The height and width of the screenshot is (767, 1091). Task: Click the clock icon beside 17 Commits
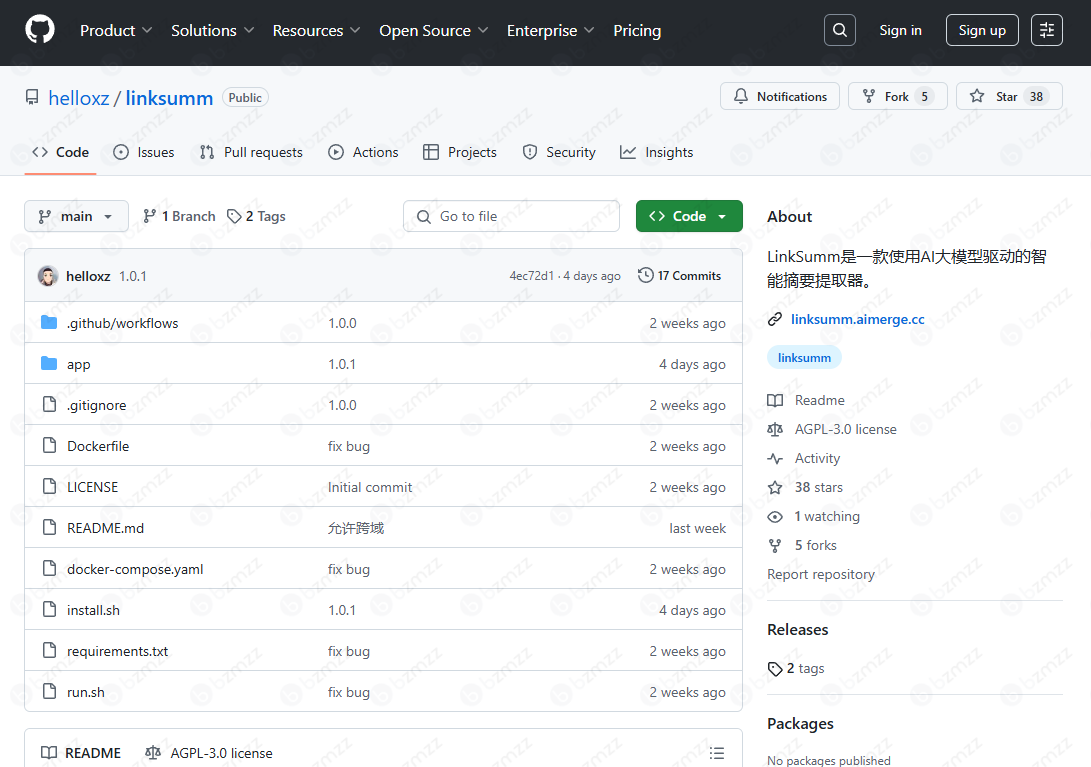coord(646,276)
